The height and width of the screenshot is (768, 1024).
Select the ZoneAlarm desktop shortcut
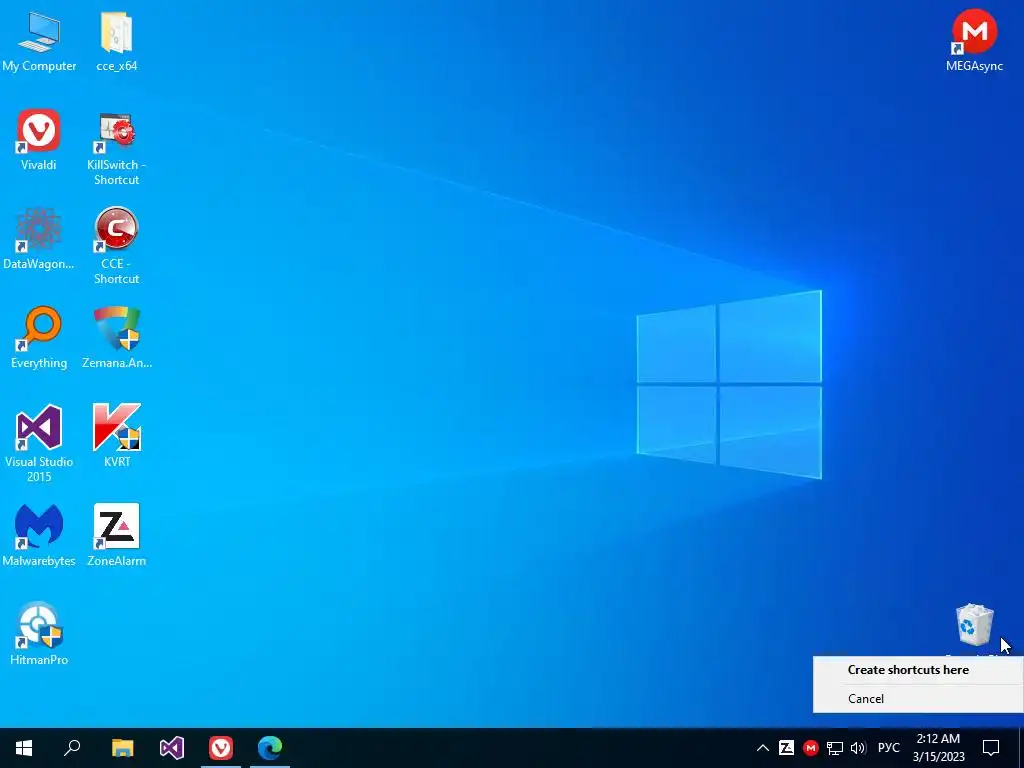116,536
